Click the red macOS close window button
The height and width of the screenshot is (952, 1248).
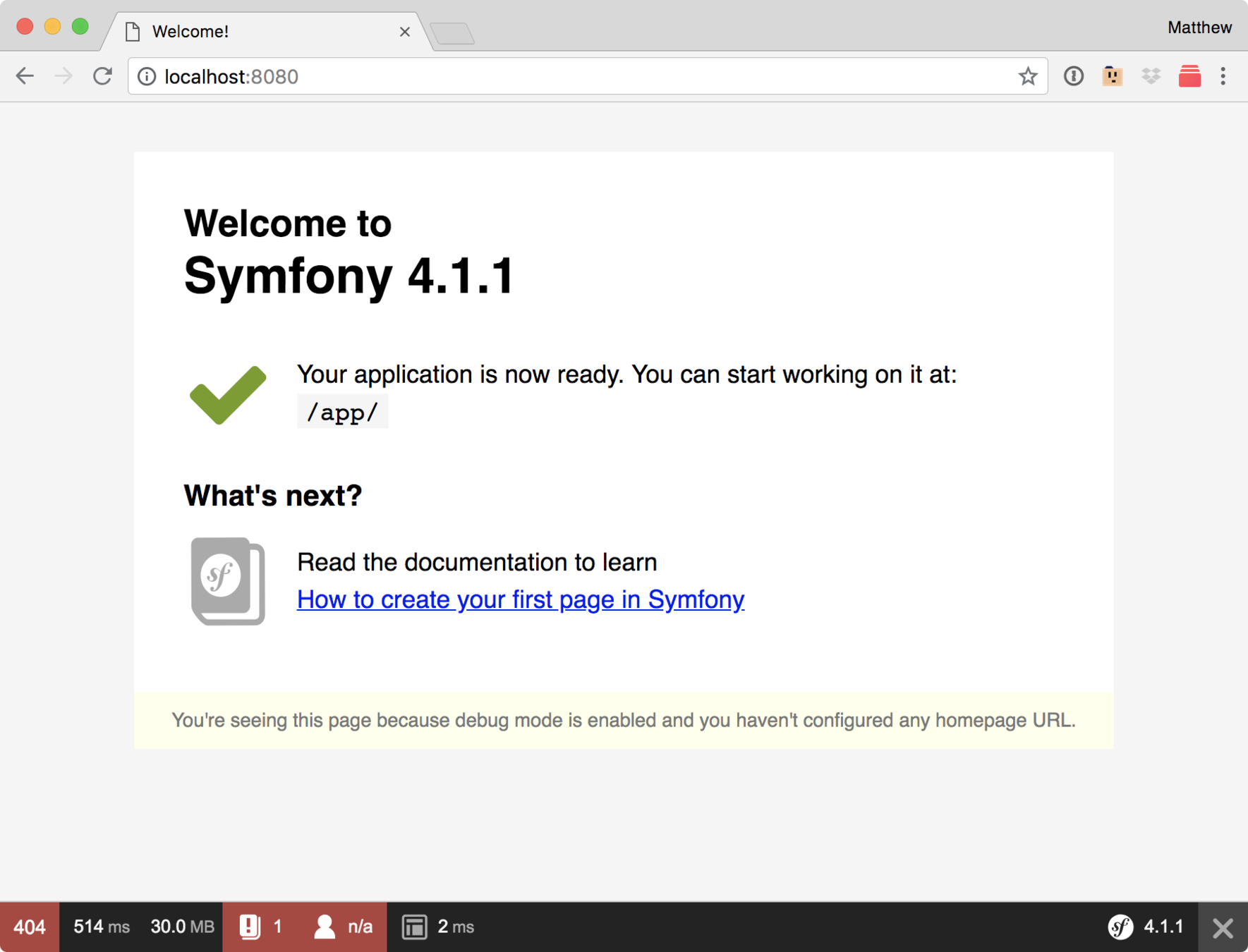(x=25, y=27)
